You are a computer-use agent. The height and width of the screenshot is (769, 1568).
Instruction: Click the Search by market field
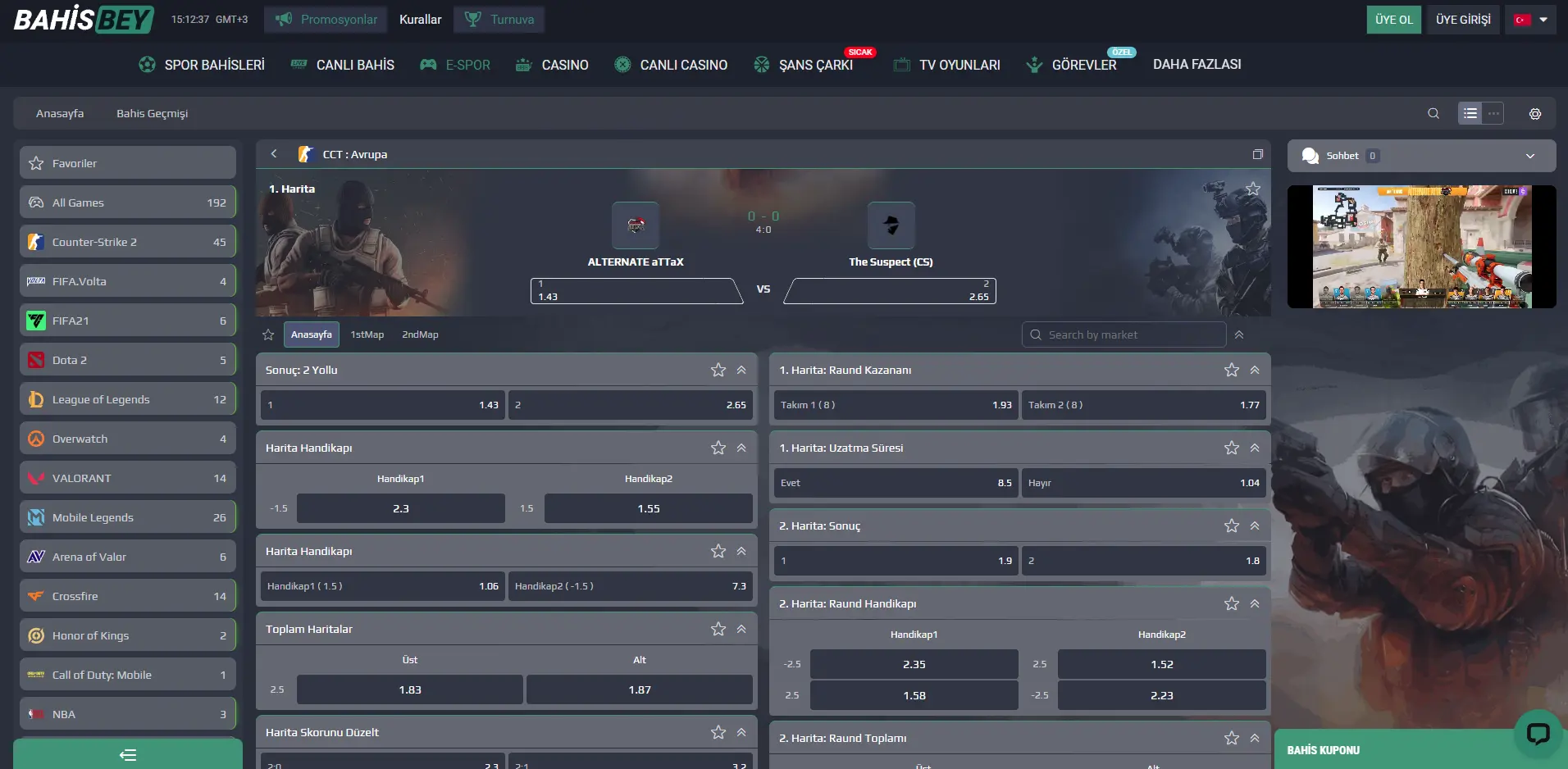[x=1124, y=334]
